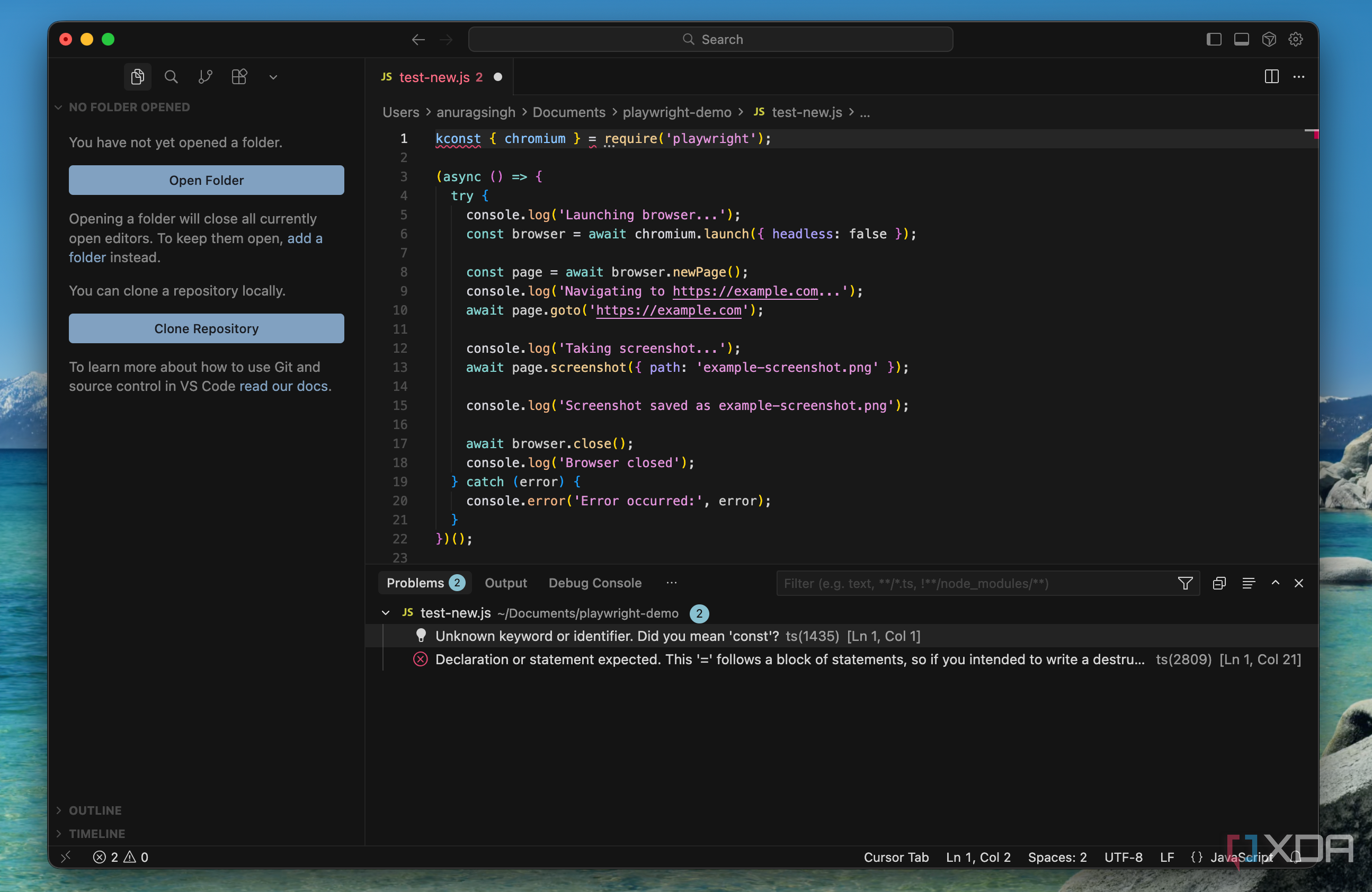Expand the OUTLINE section
The height and width of the screenshot is (892, 1372).
click(95, 809)
